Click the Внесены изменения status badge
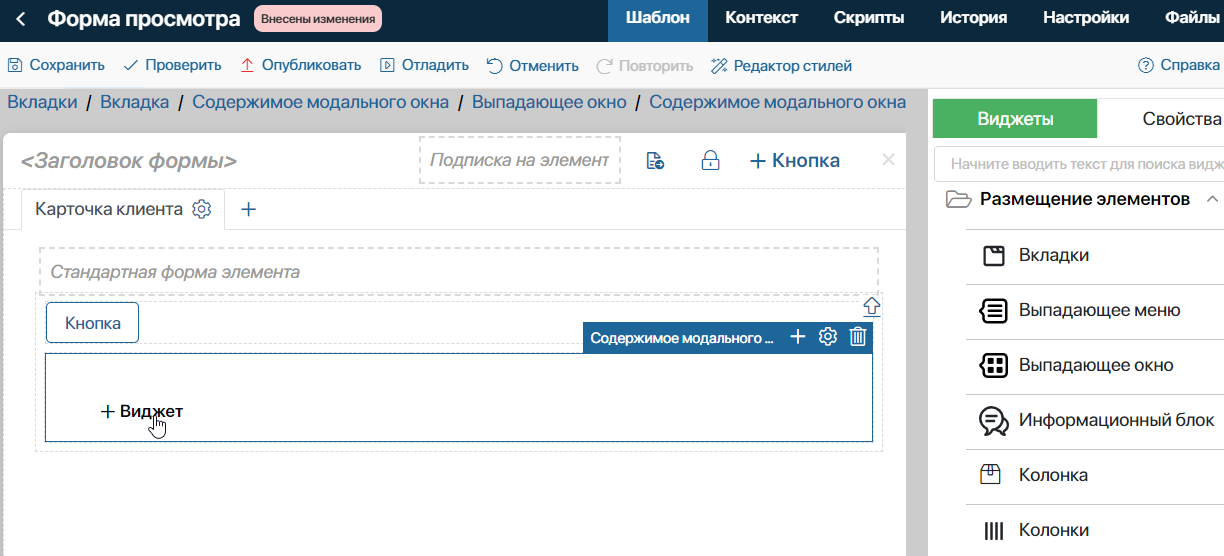 (x=318, y=19)
